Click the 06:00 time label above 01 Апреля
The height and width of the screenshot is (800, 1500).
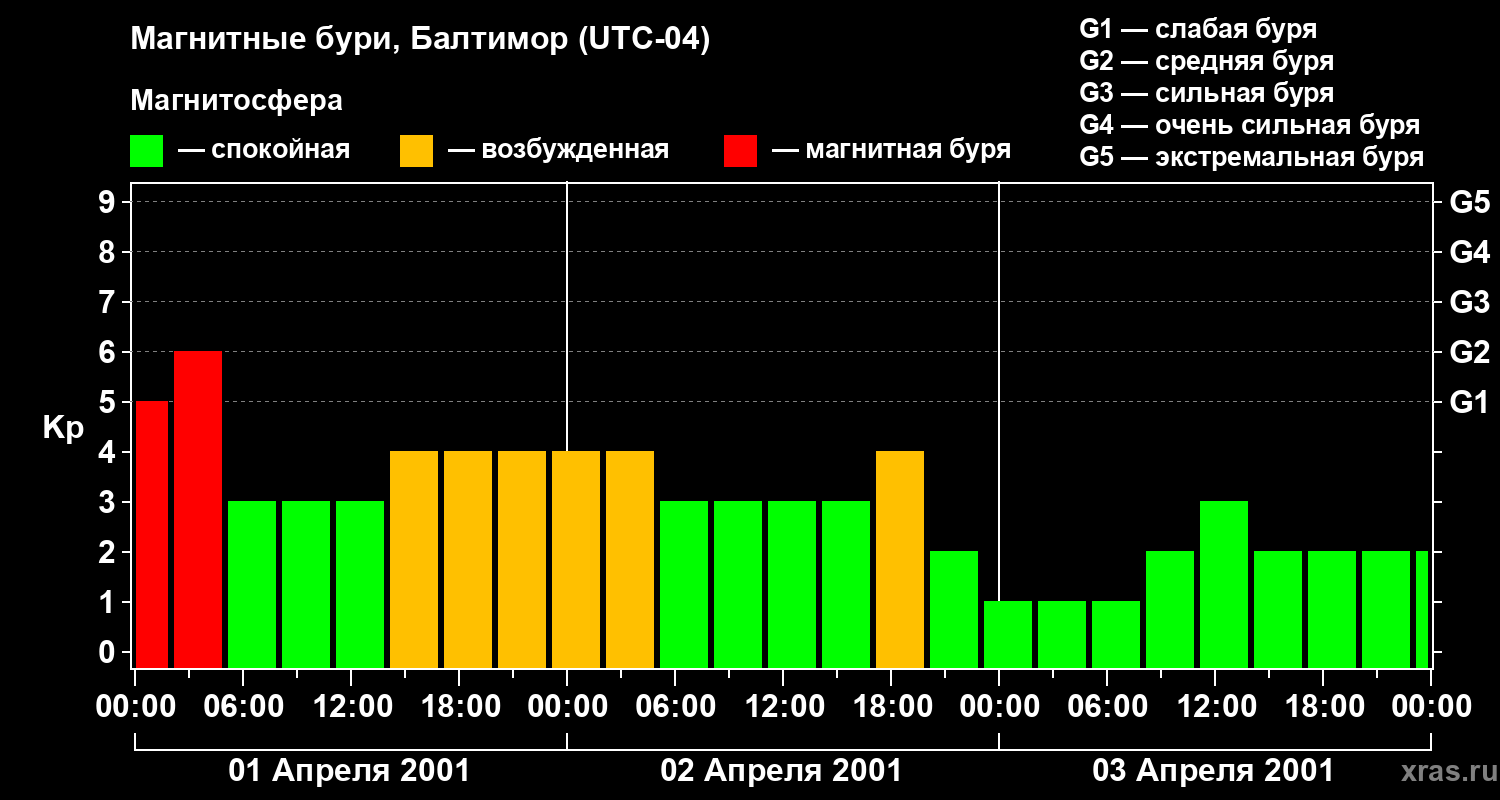(x=242, y=707)
